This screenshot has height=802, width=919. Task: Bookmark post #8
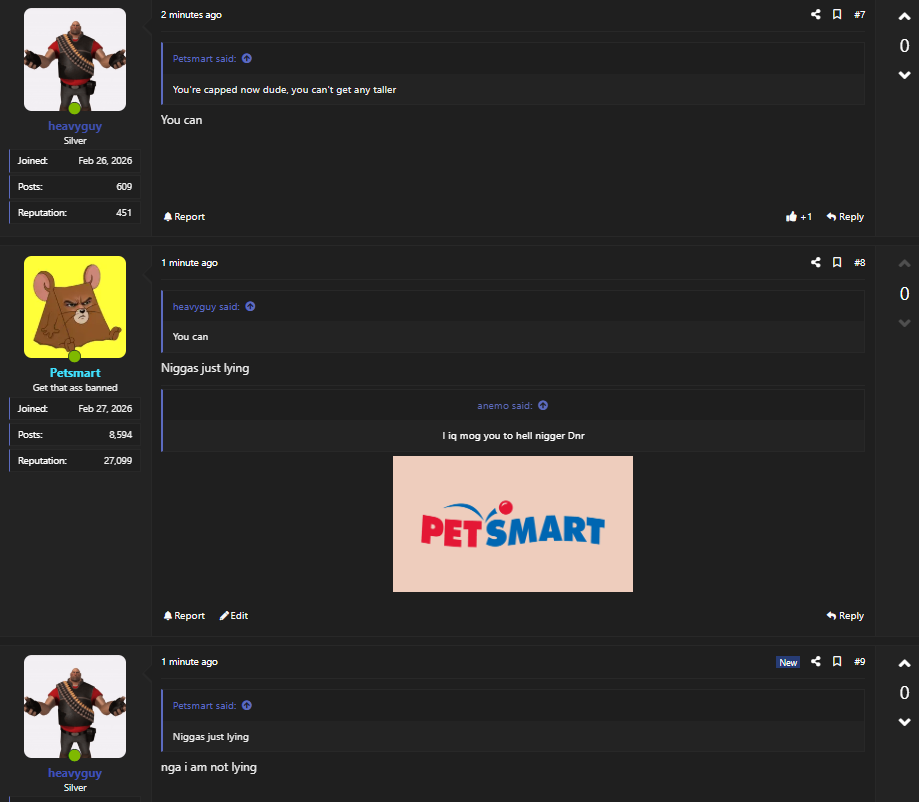coord(837,262)
